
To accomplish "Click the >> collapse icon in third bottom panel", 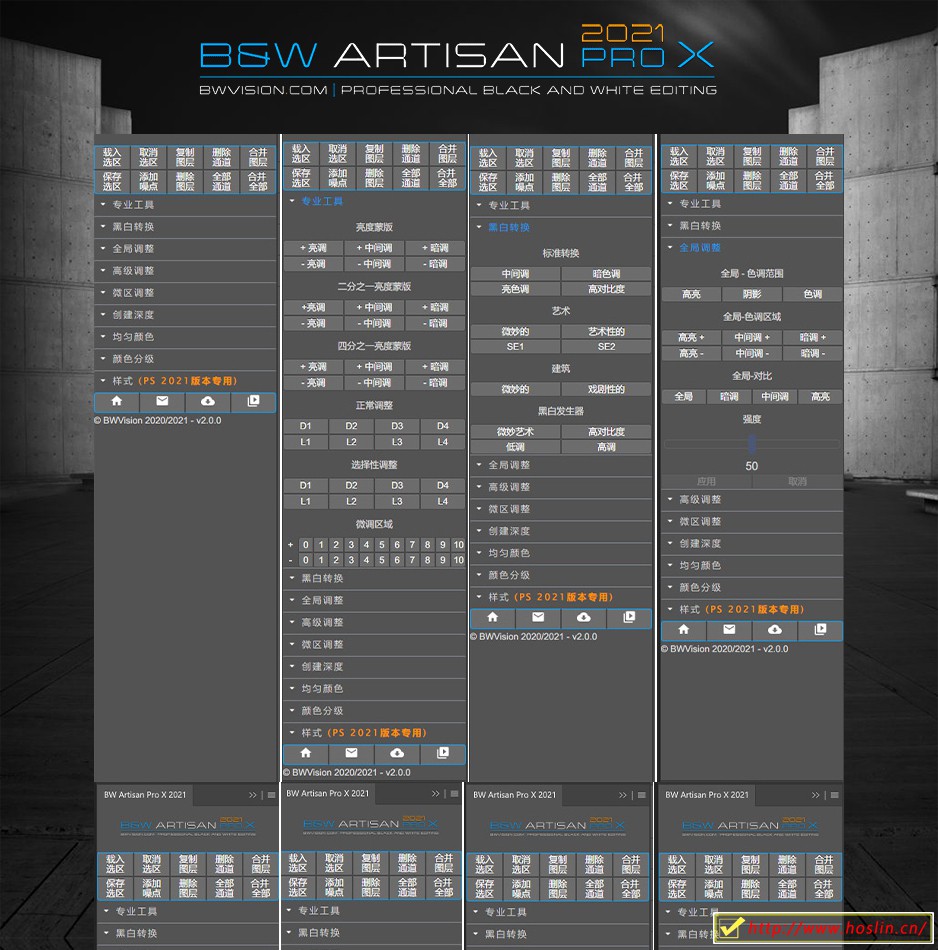I will [623, 795].
